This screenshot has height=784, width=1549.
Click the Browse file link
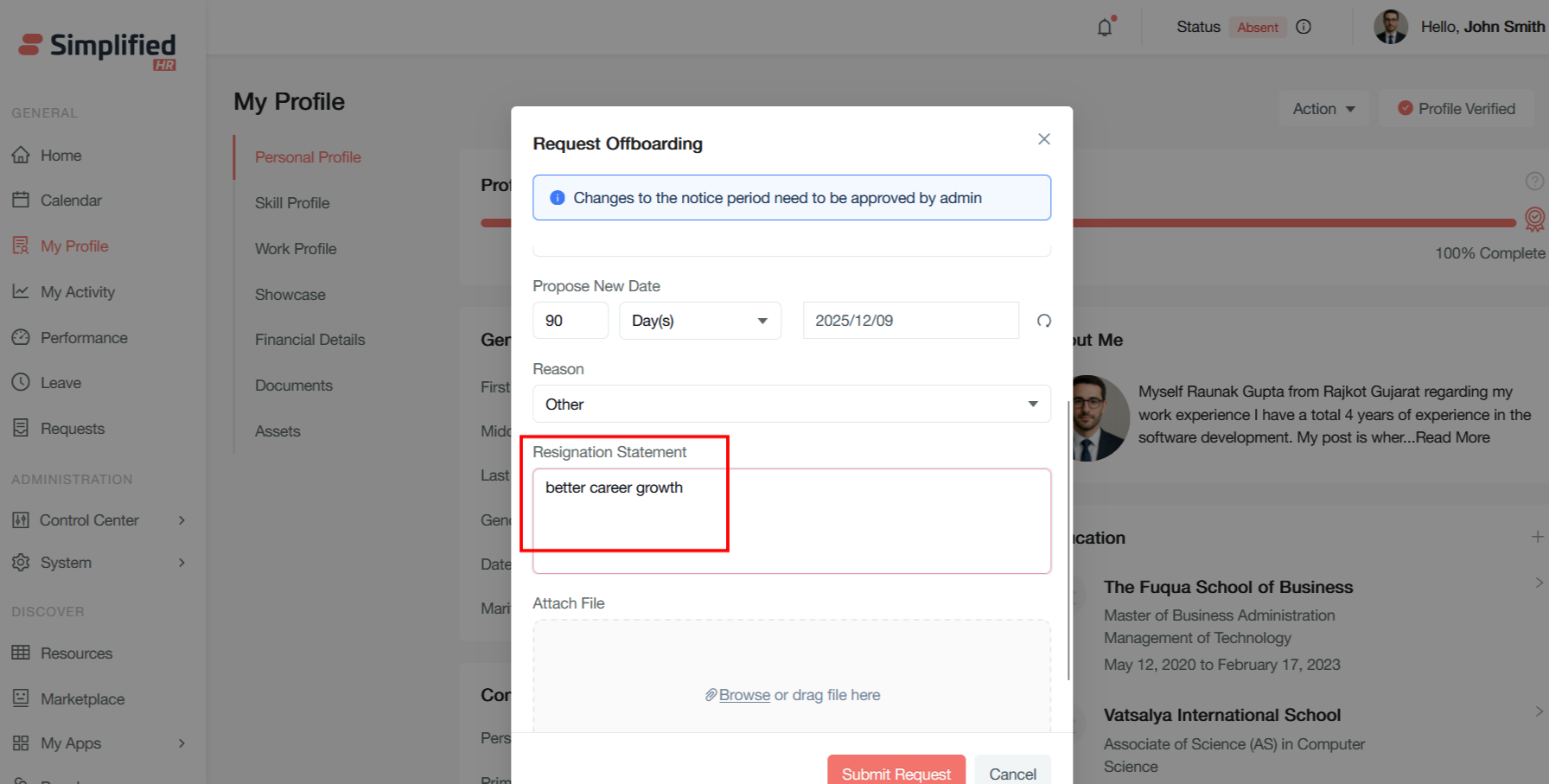pyautogui.click(x=743, y=695)
